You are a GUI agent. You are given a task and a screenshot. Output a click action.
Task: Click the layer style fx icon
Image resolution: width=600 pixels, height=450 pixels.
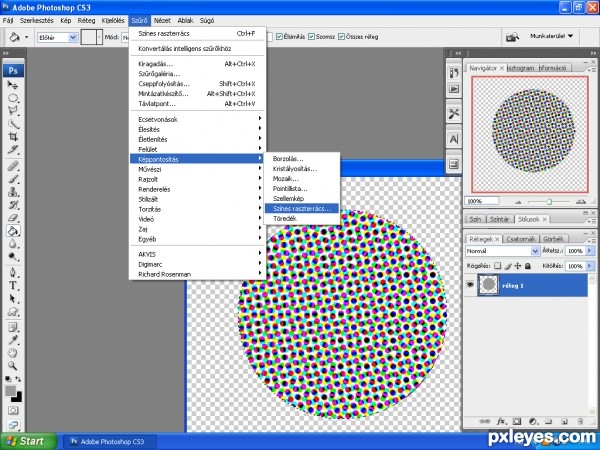coord(501,421)
